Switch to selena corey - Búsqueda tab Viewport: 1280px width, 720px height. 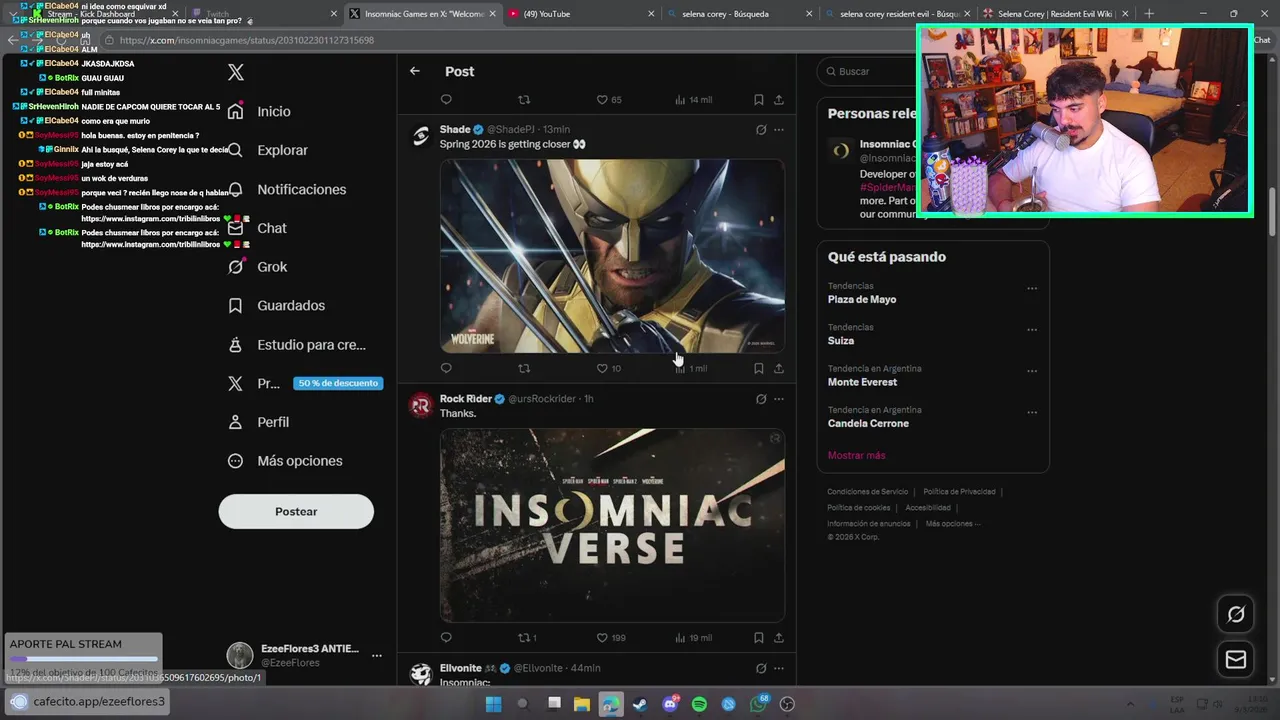click(739, 14)
